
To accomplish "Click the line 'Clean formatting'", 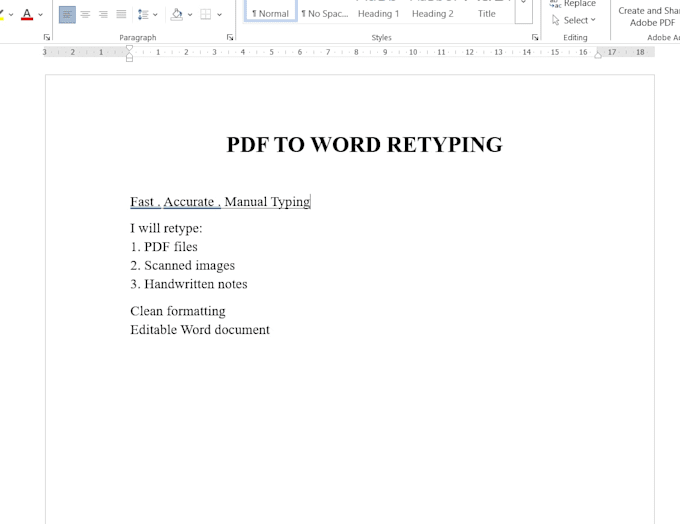I will [x=178, y=311].
